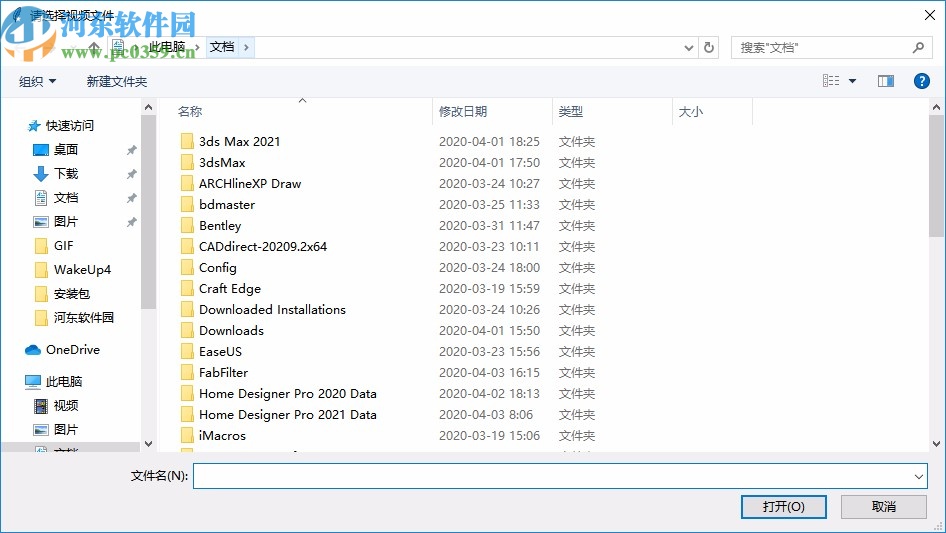Sort by 修改日期 column header
Viewport: 946px width, 533px height.
pos(463,112)
